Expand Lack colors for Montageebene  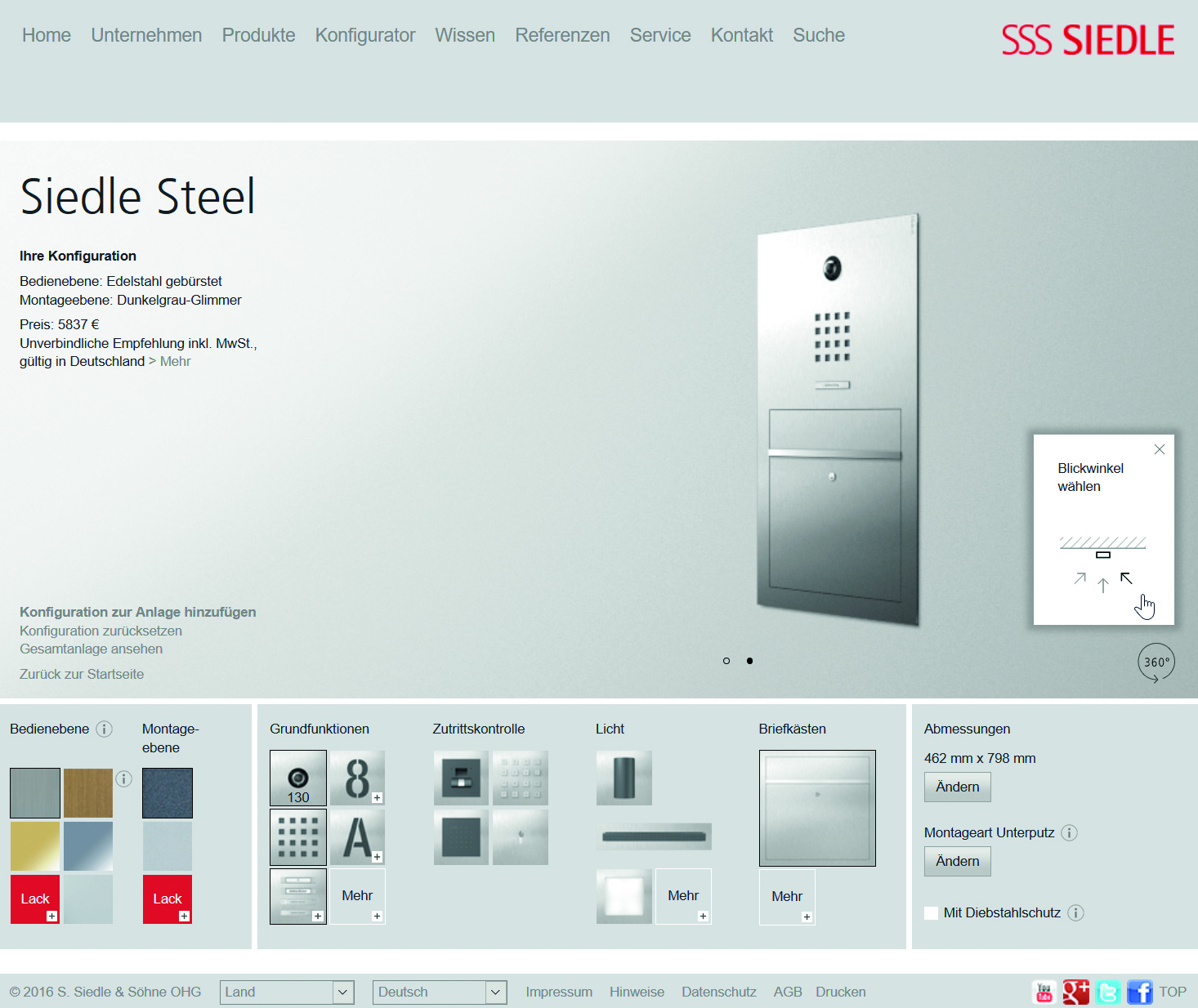[x=168, y=899]
